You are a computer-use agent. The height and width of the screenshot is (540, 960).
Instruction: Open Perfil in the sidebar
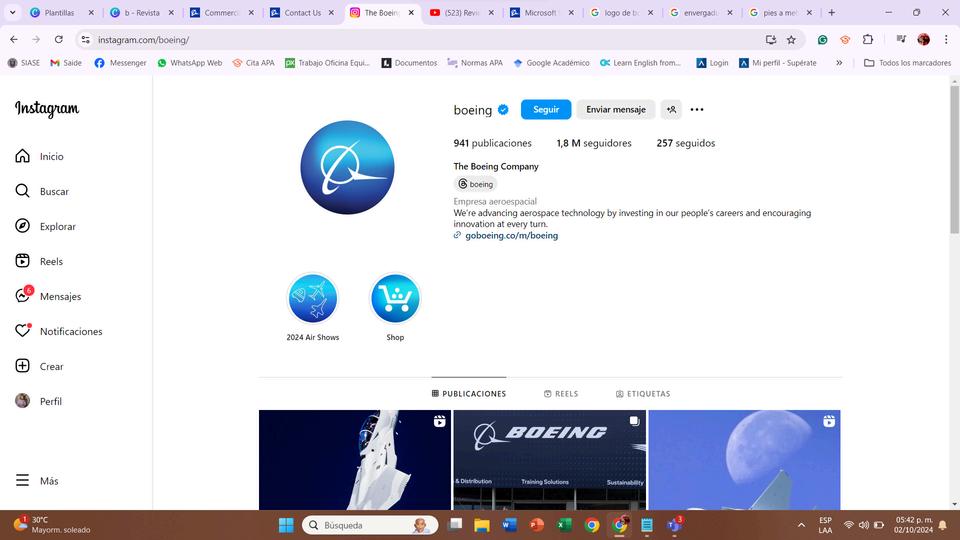(x=38, y=401)
